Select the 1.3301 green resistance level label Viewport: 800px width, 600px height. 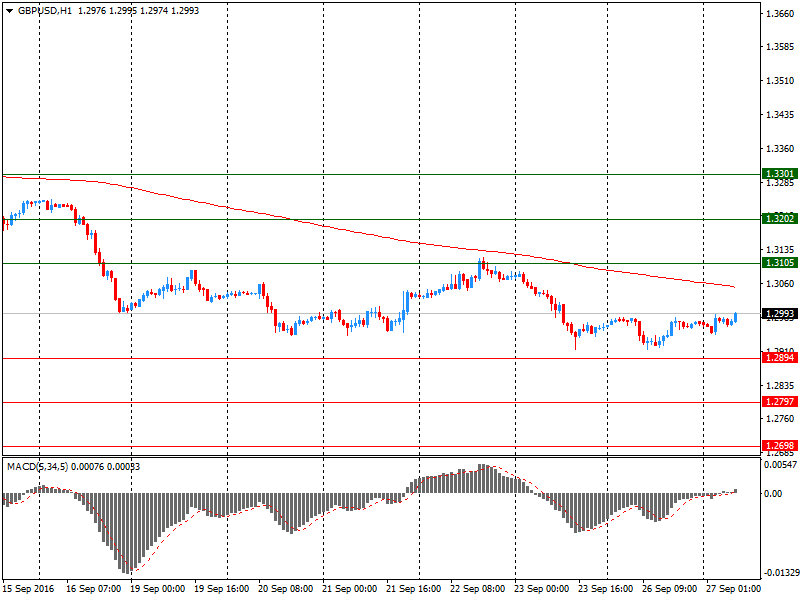[780, 174]
